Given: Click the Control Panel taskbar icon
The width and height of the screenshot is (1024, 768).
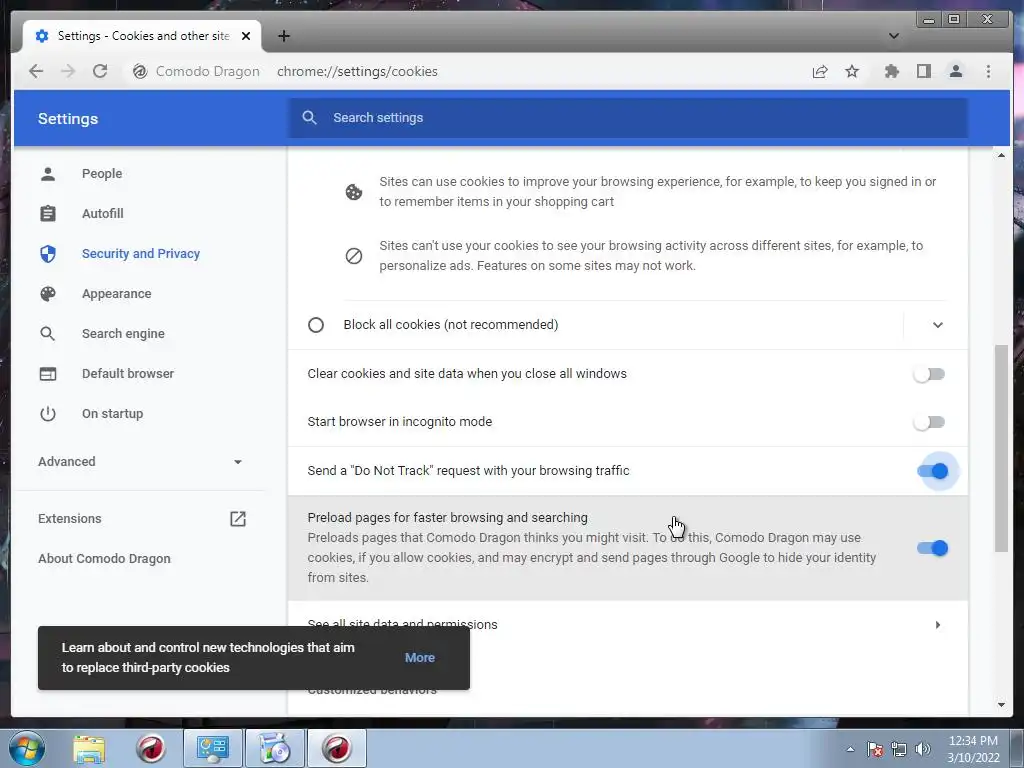Looking at the screenshot, I should coord(213,748).
